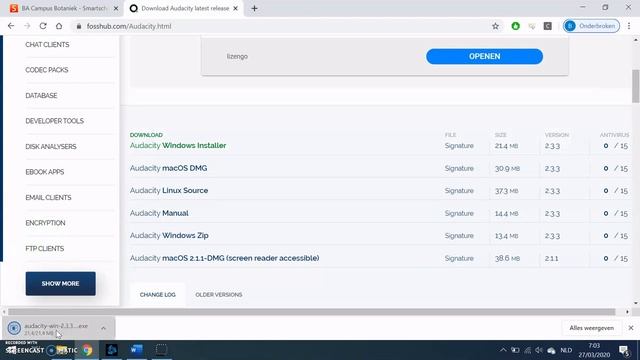Open the CODEC PACKS category
Screen dimensions: 640x360
point(47,70)
